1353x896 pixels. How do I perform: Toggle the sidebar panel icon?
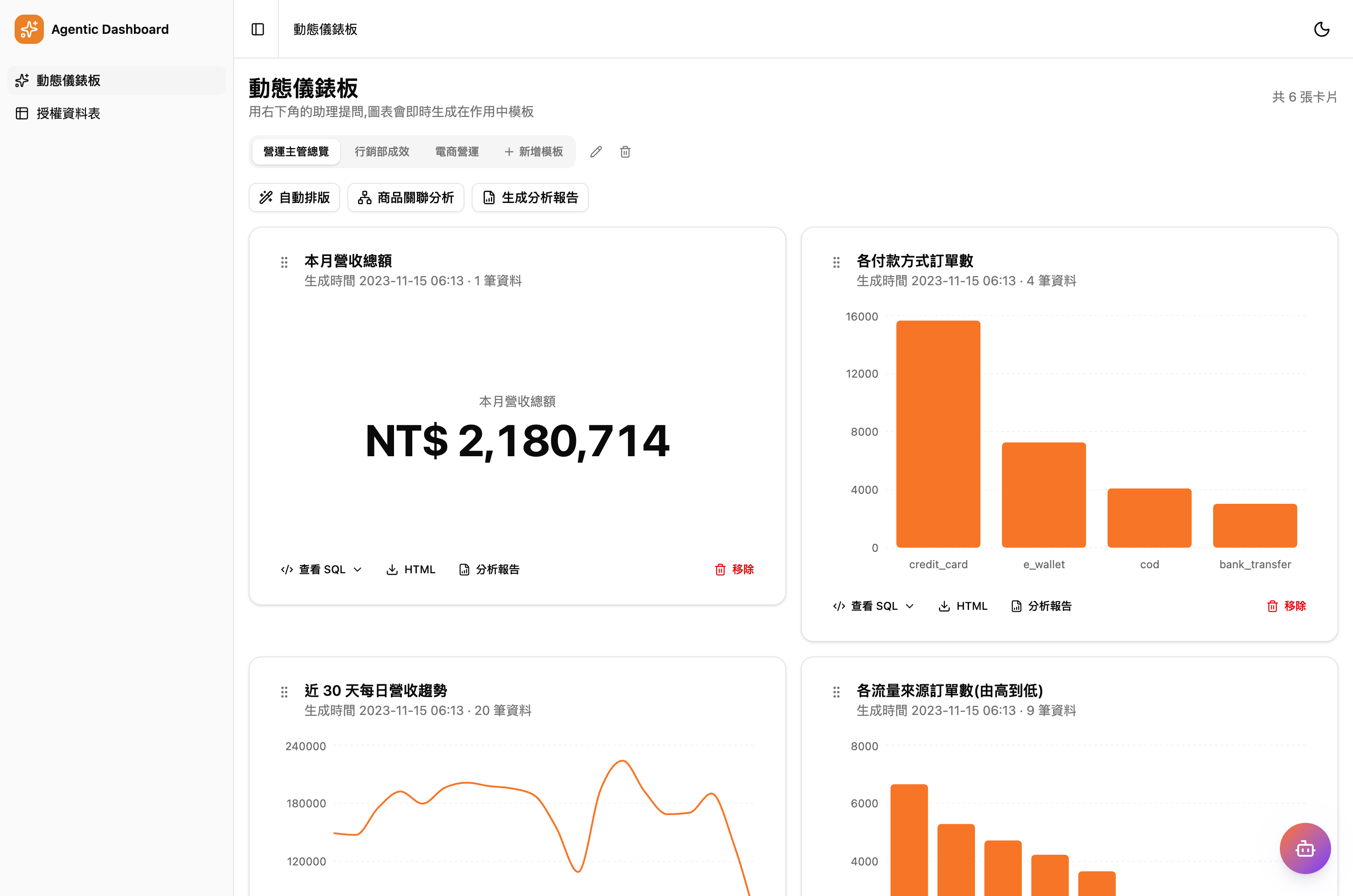(258, 29)
